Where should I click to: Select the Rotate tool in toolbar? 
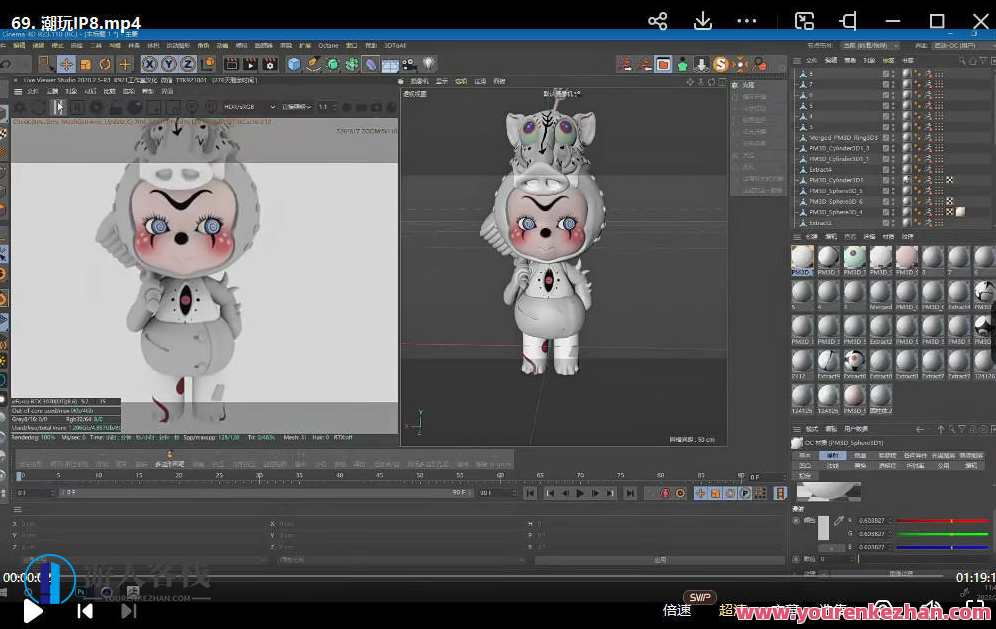104,64
